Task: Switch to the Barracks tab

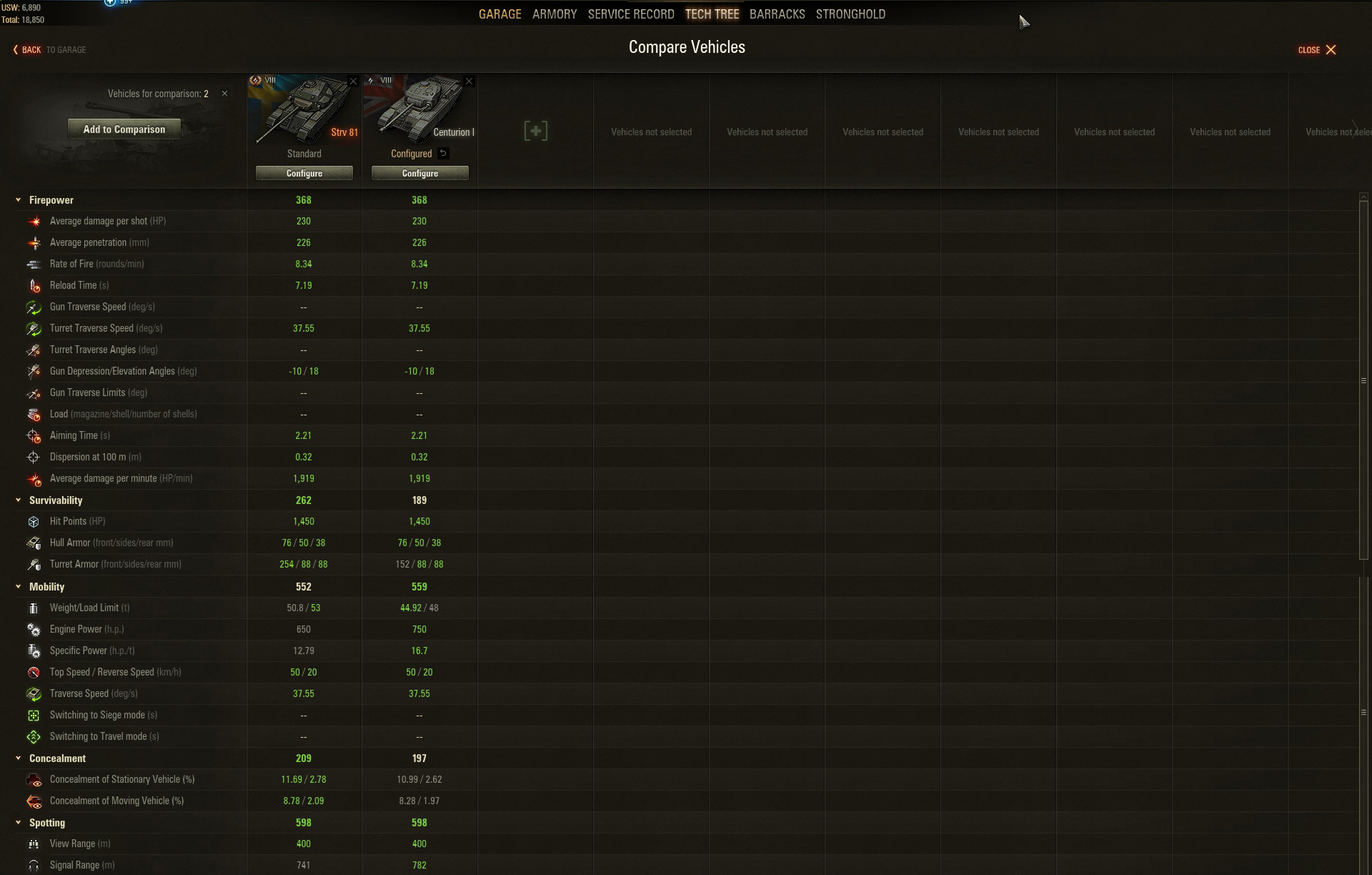Action: (x=777, y=14)
